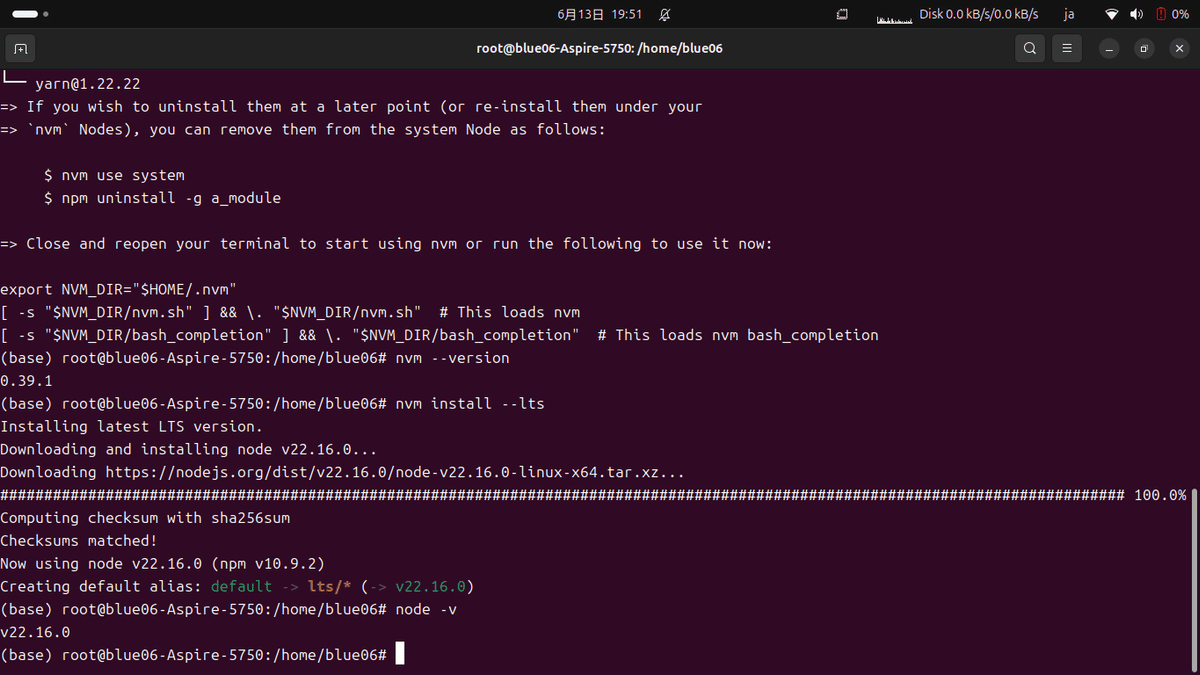Open the terminal search function
The width and height of the screenshot is (1200, 675).
click(1029, 48)
